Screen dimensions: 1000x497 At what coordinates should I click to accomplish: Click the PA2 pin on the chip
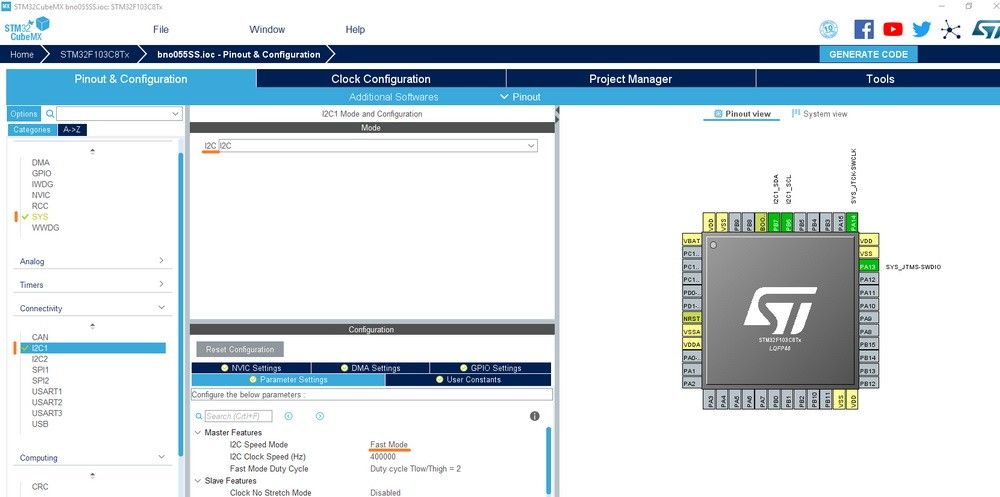[x=692, y=383]
